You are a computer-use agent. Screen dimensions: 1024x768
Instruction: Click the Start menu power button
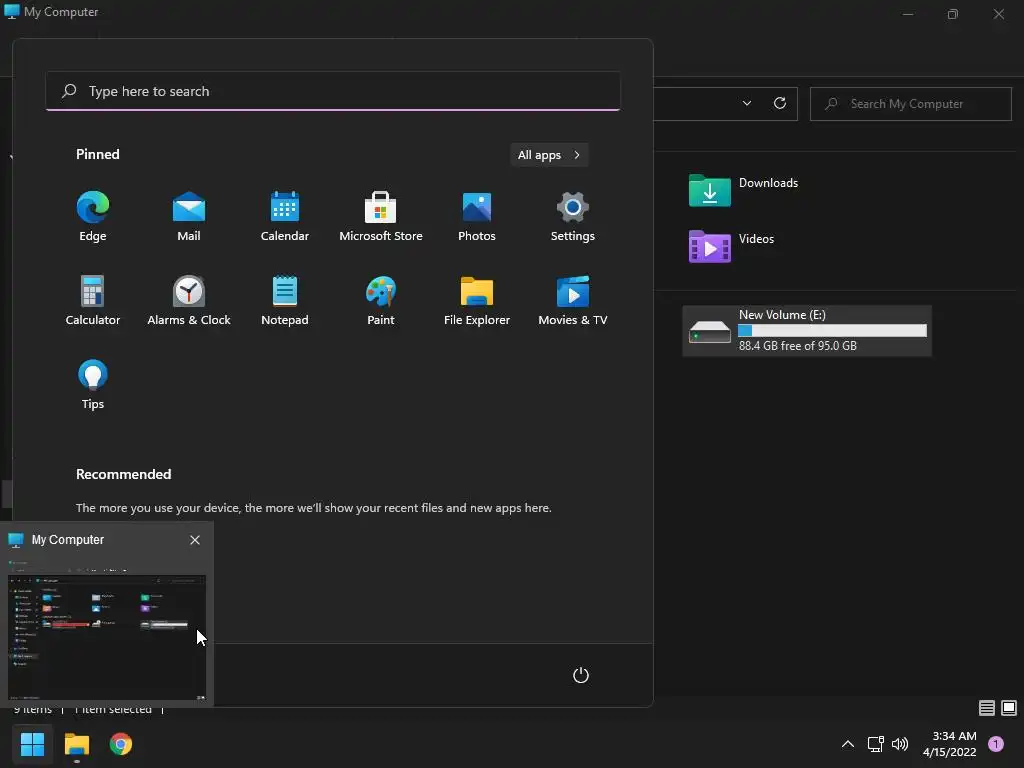point(581,675)
